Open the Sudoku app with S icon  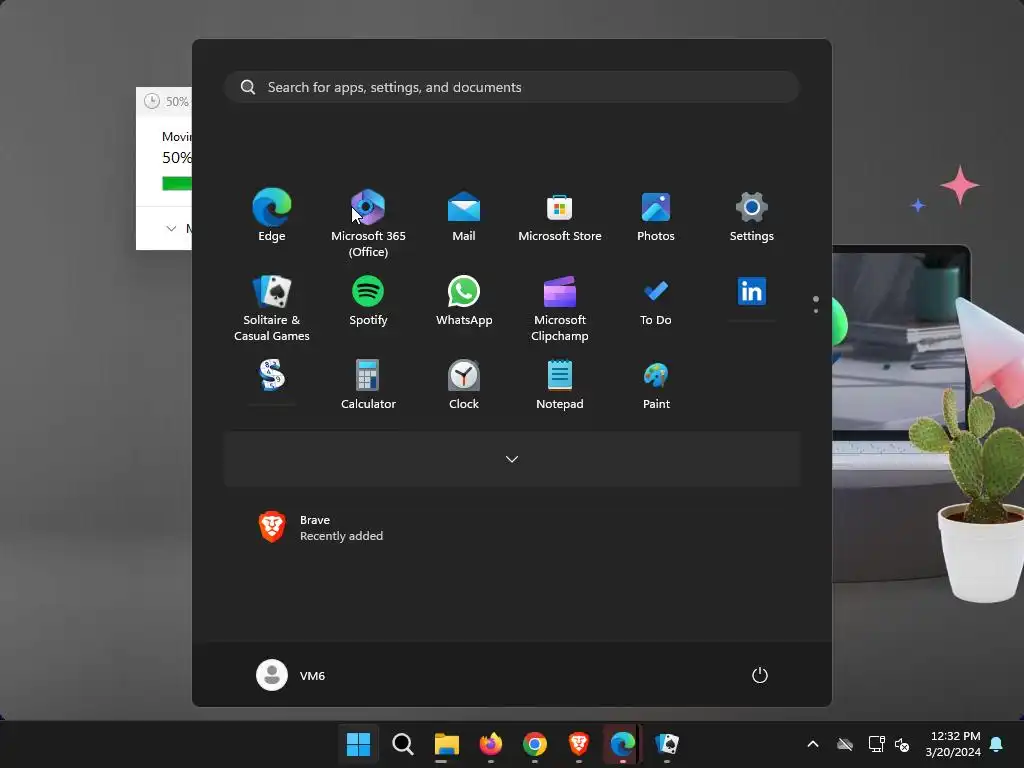coord(272,376)
